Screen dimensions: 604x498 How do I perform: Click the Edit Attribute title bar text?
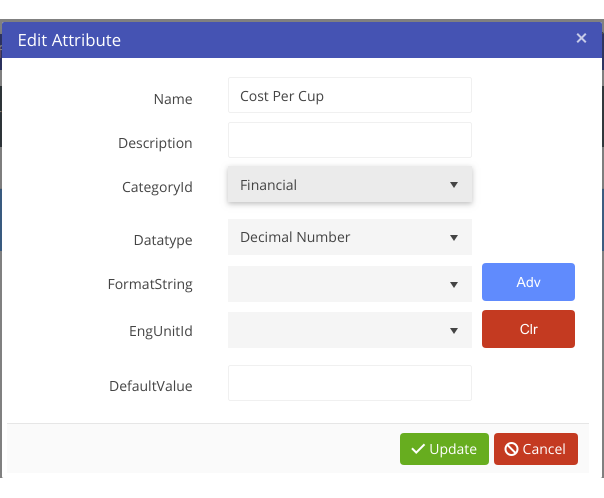69,41
